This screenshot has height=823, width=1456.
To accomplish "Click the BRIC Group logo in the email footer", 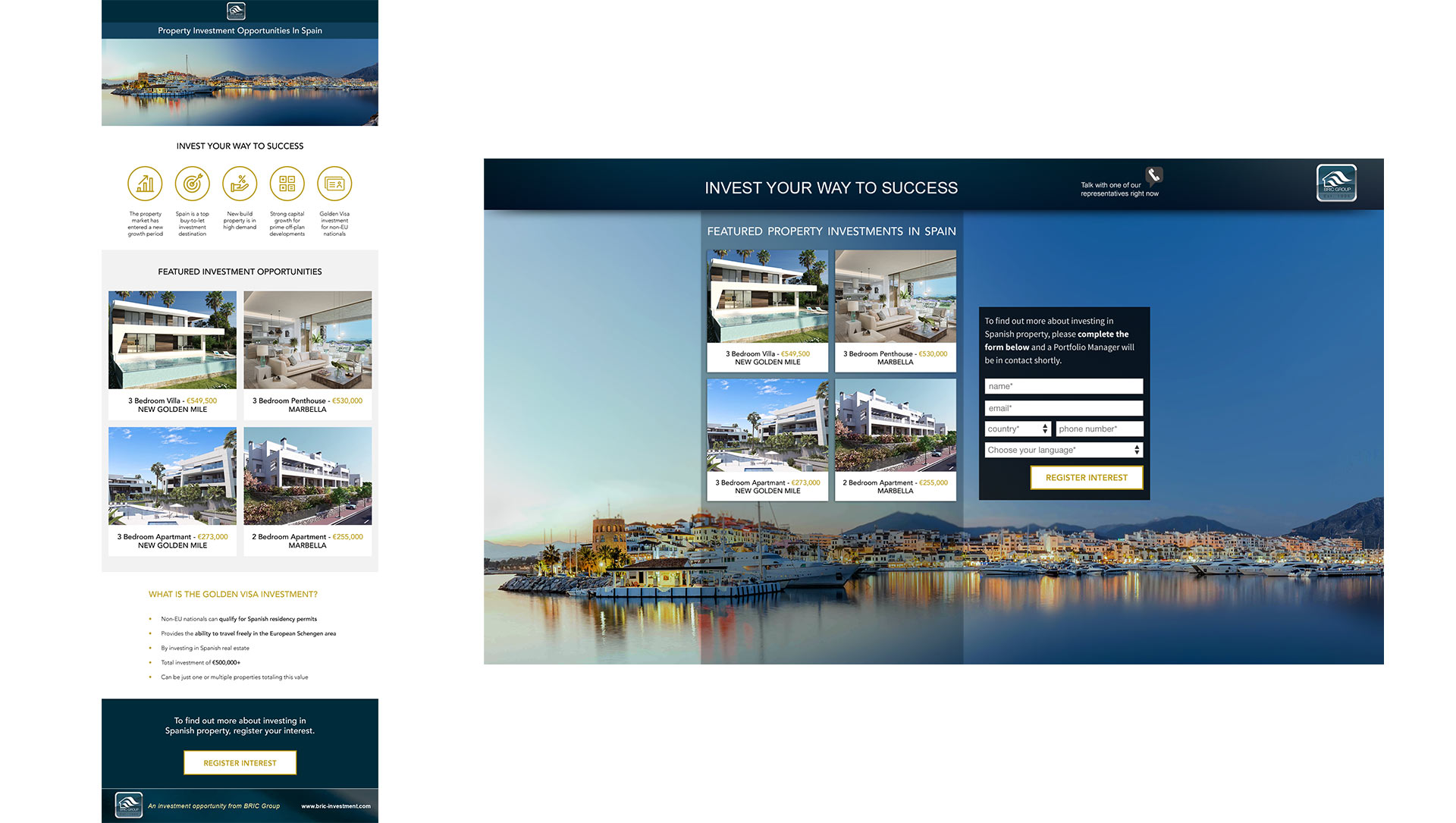I will [129, 805].
